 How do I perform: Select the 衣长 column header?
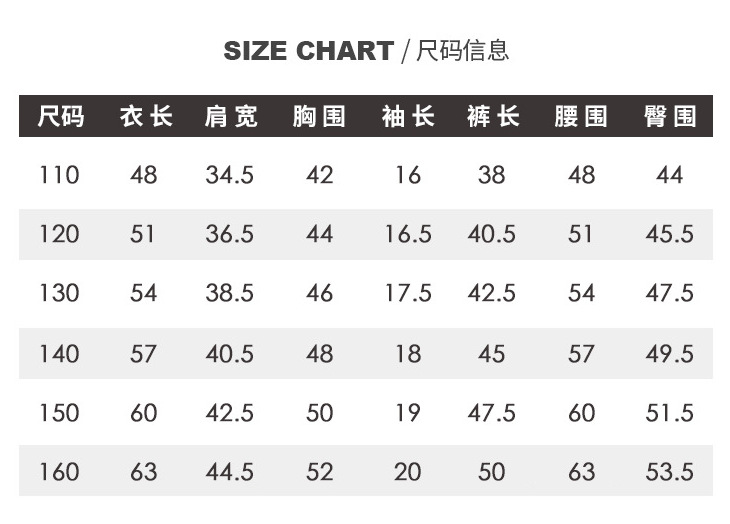click(x=145, y=116)
